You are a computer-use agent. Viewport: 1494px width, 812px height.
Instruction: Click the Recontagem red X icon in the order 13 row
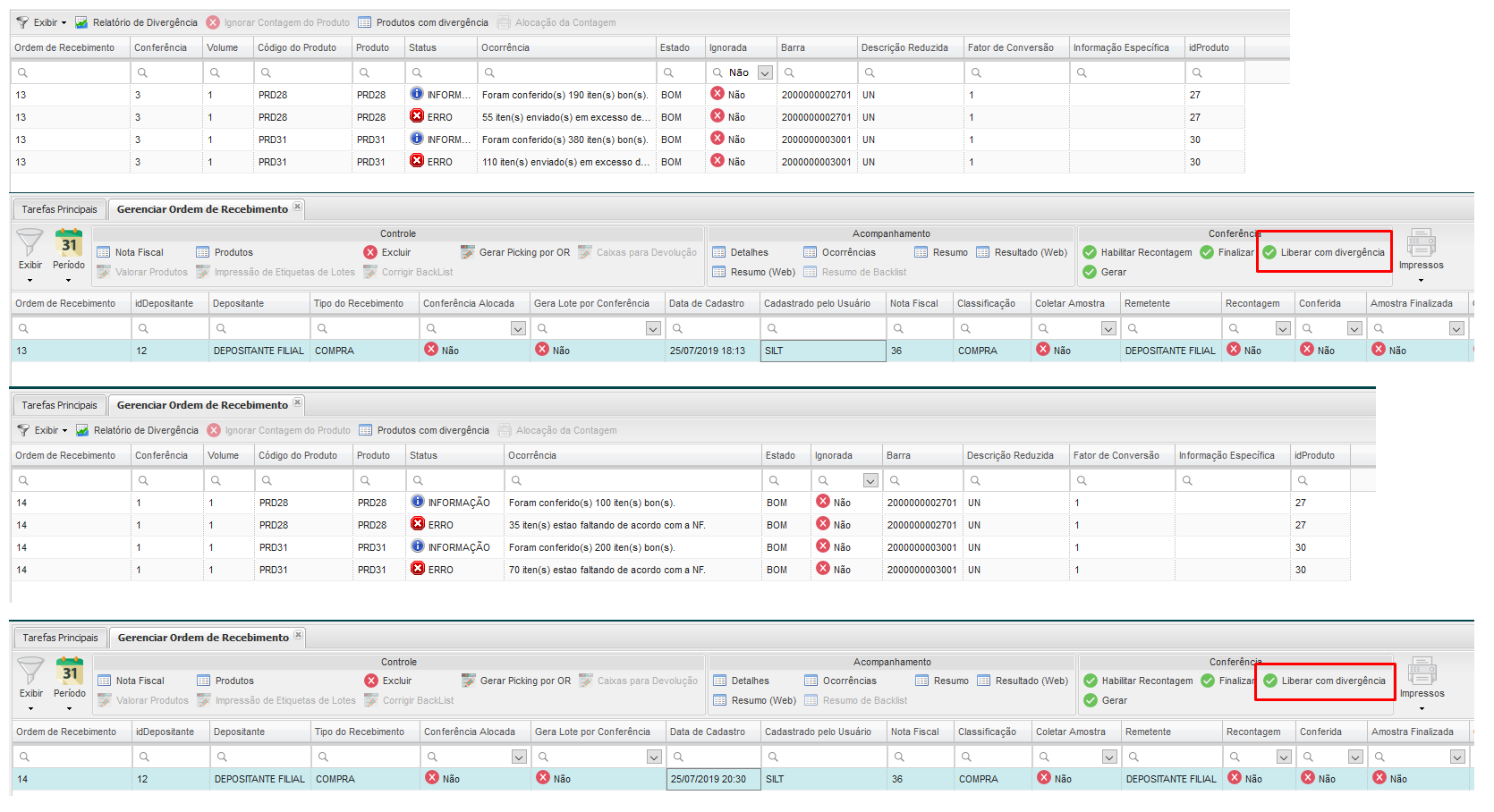pos(1234,350)
